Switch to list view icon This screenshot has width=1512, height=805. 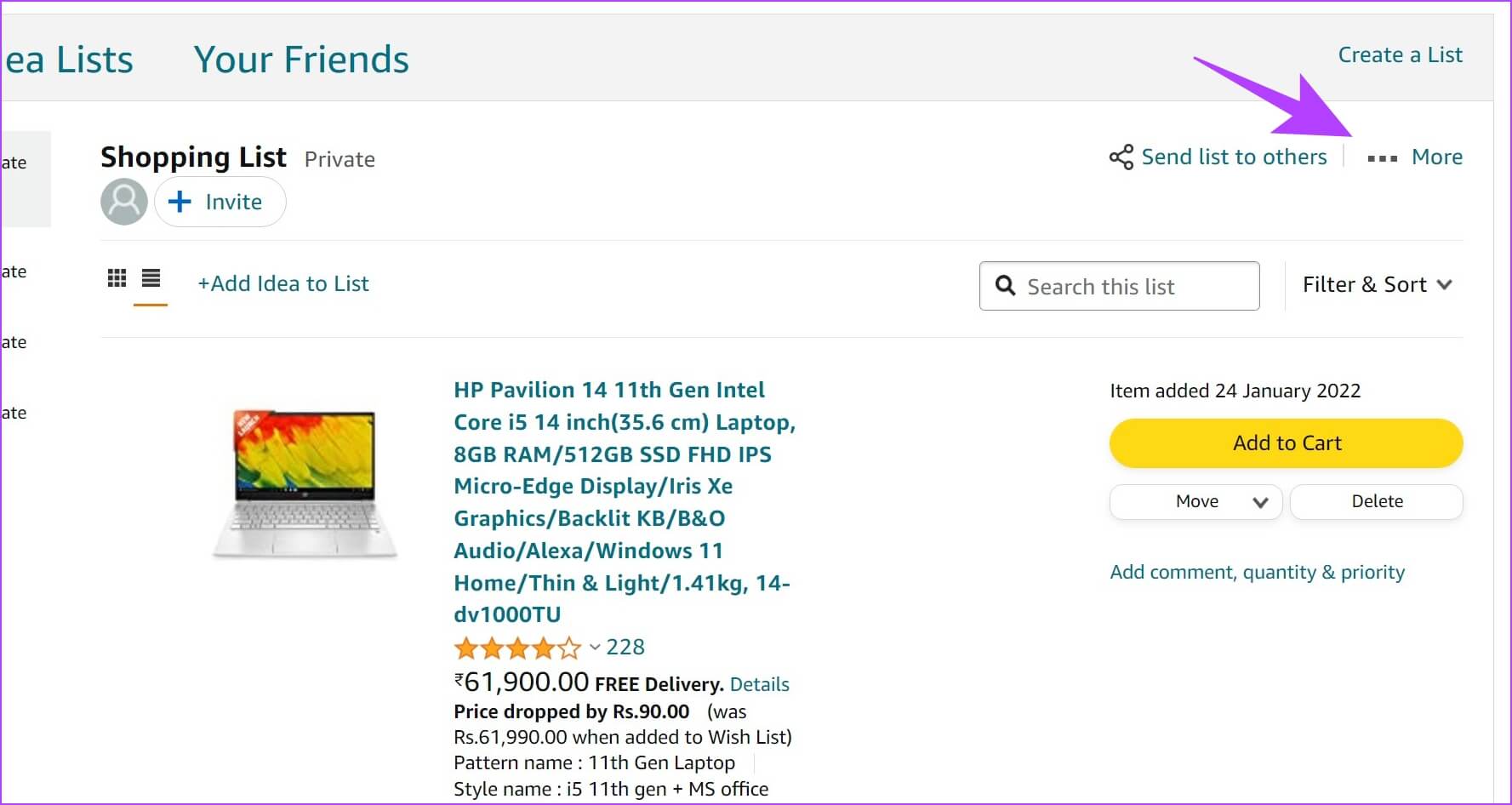tap(151, 278)
